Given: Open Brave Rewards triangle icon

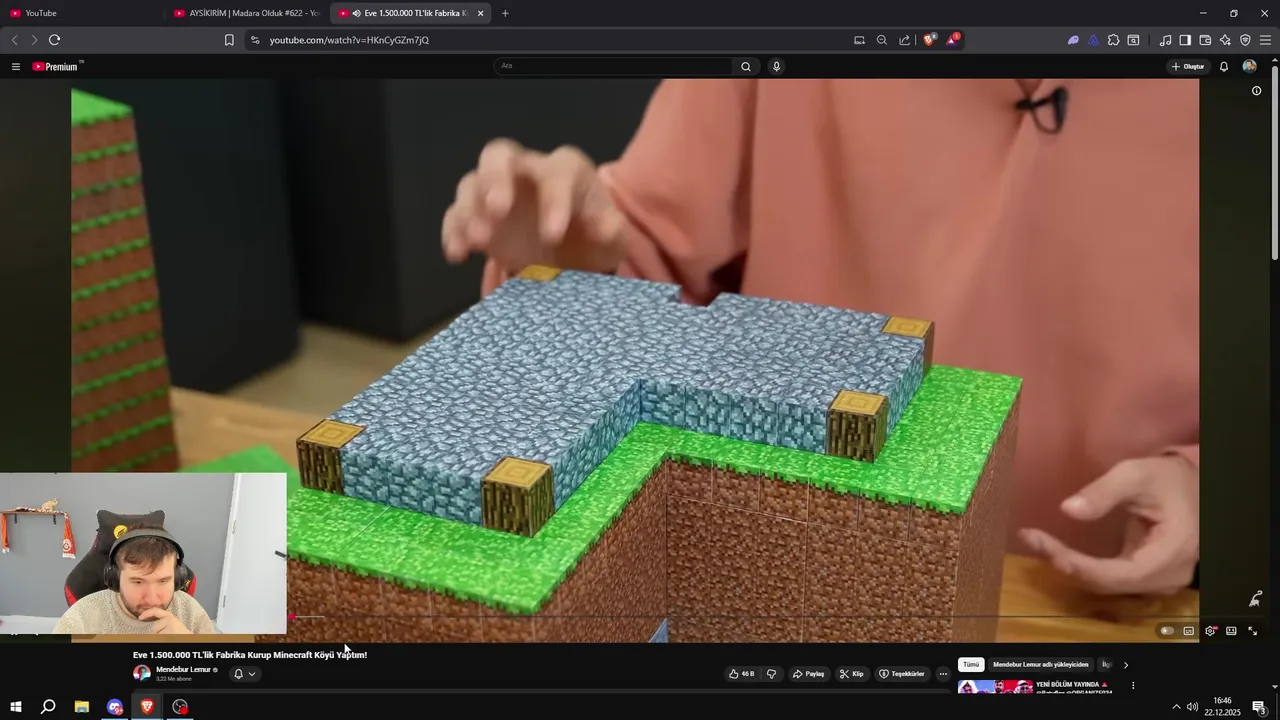Looking at the screenshot, I should [953, 40].
